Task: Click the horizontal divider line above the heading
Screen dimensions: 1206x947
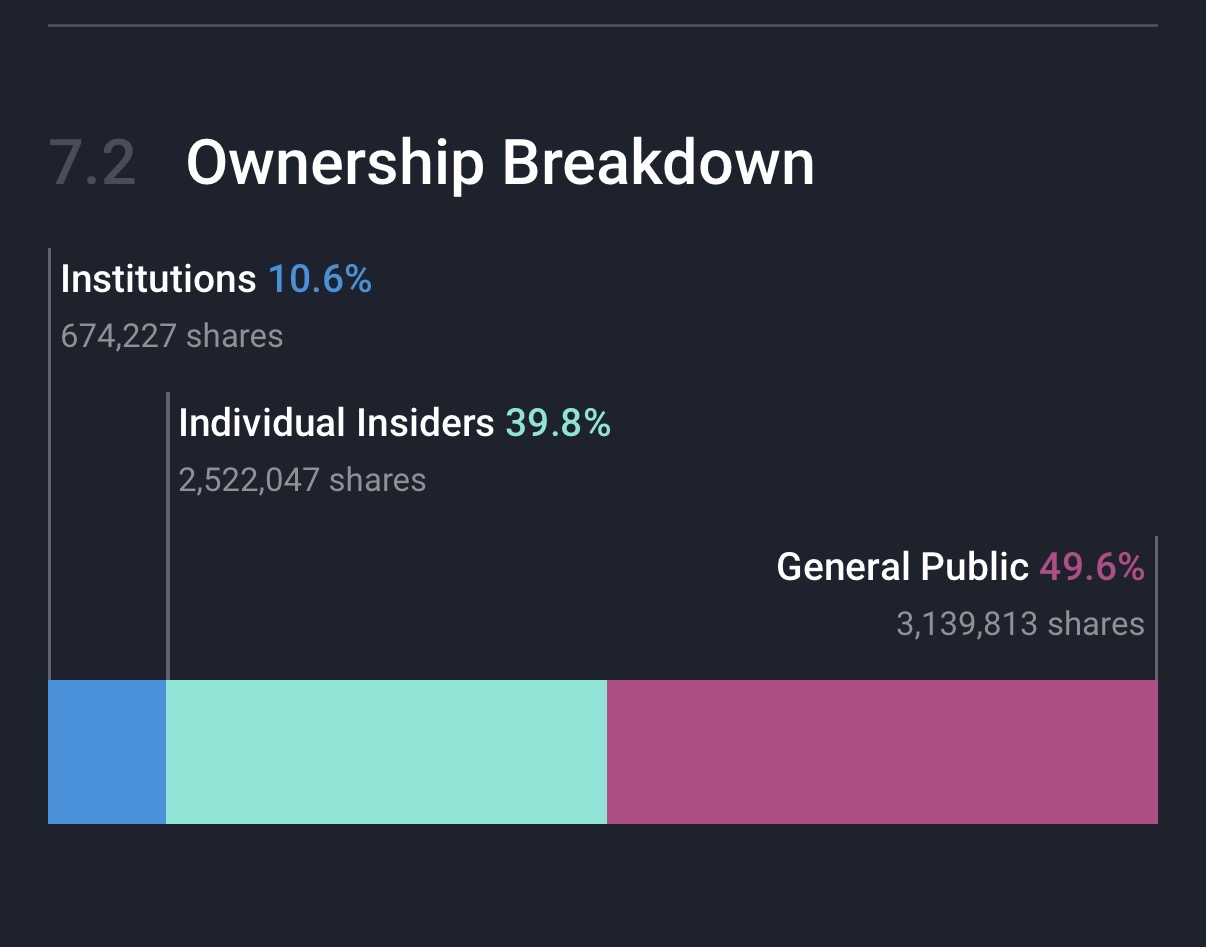Action: click(x=602, y=24)
